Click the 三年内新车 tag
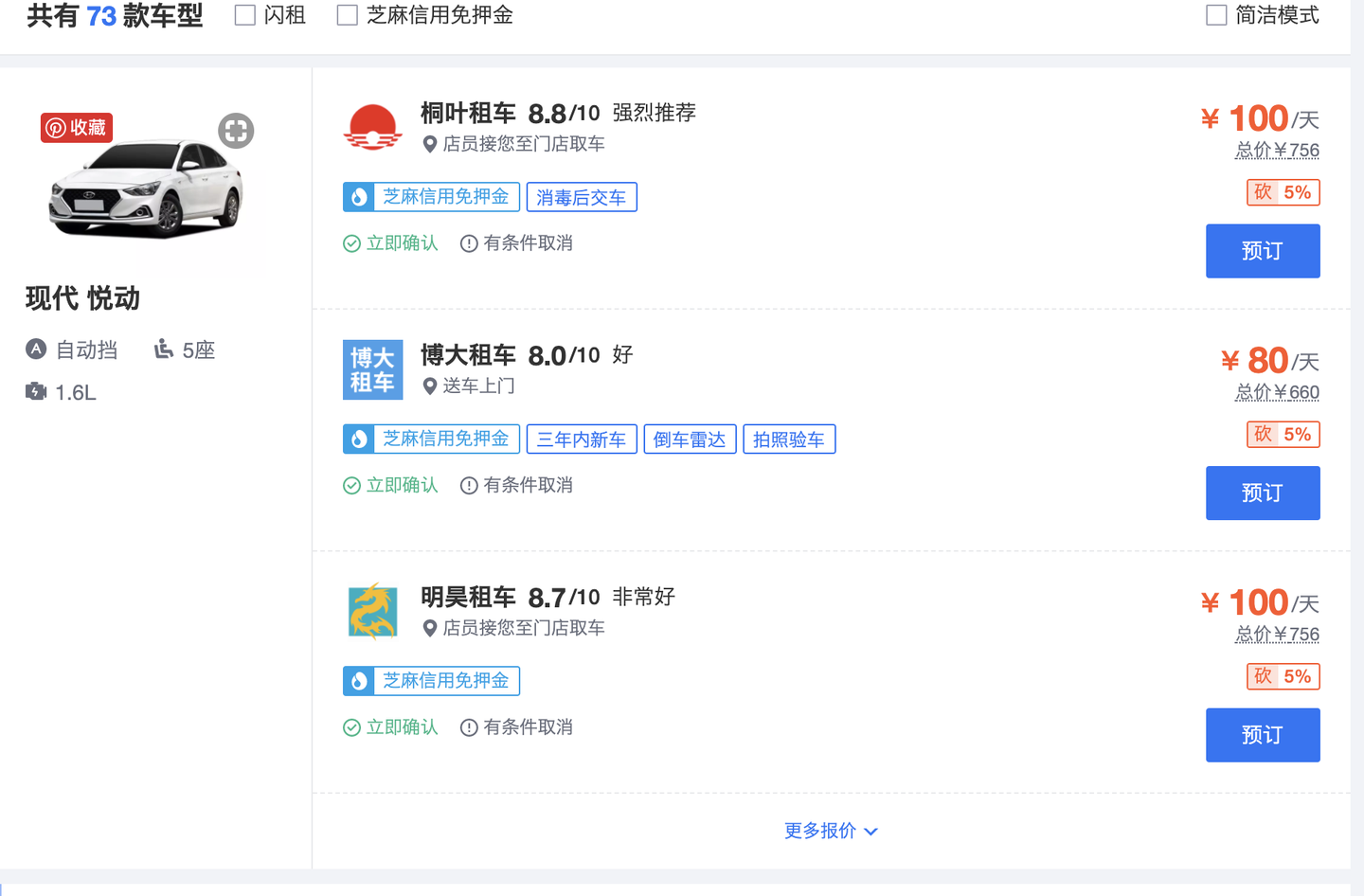 582,439
